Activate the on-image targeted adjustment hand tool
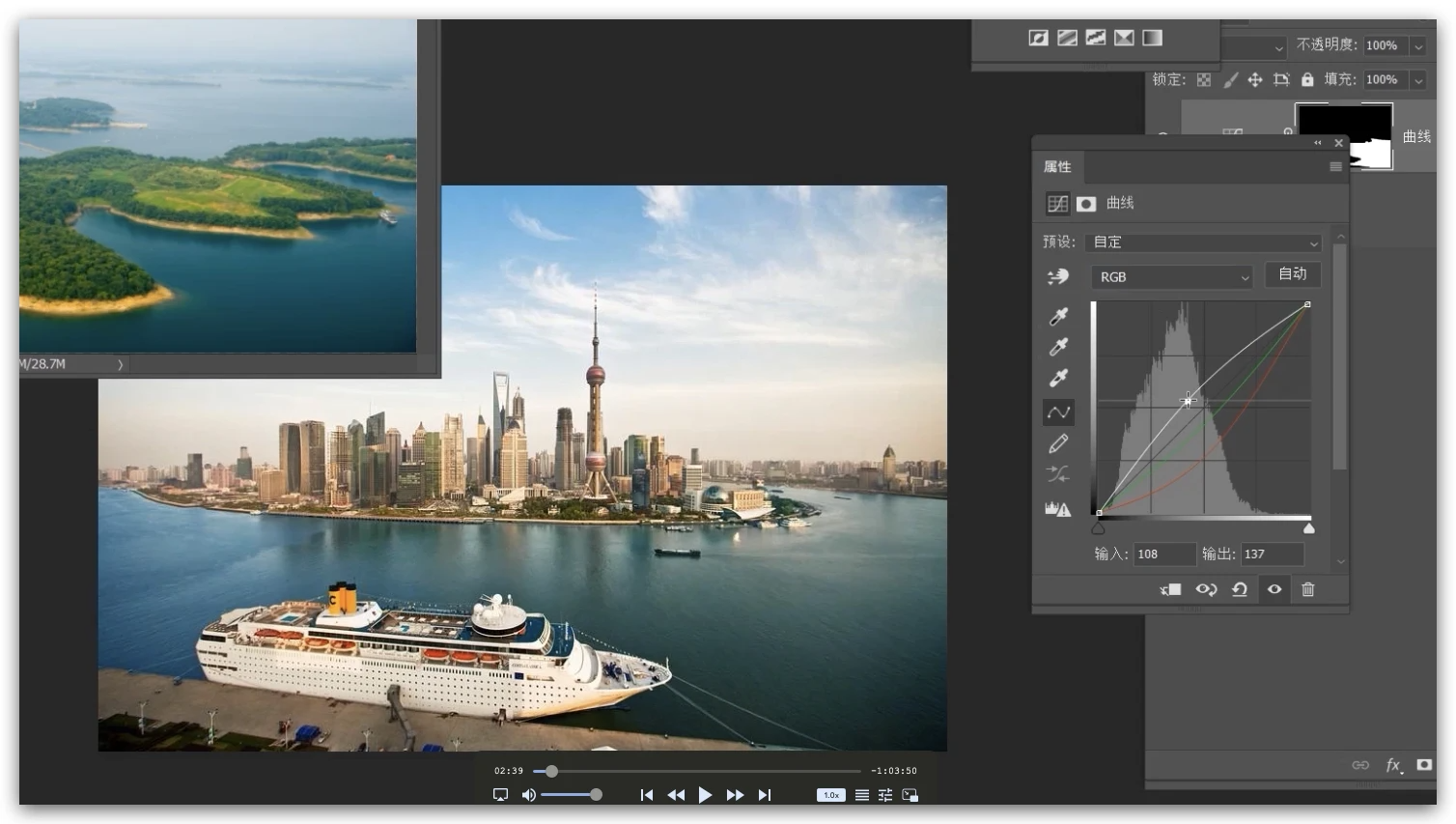This screenshot has width=1456, height=824. 1058,277
